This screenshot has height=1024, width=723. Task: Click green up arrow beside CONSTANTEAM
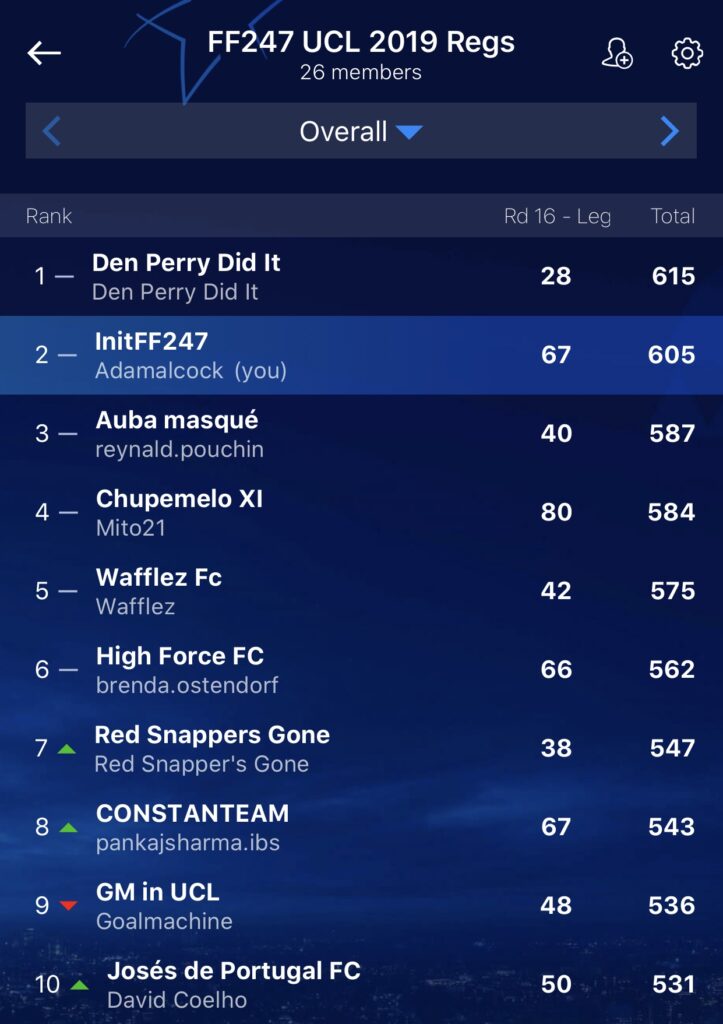coord(68,827)
